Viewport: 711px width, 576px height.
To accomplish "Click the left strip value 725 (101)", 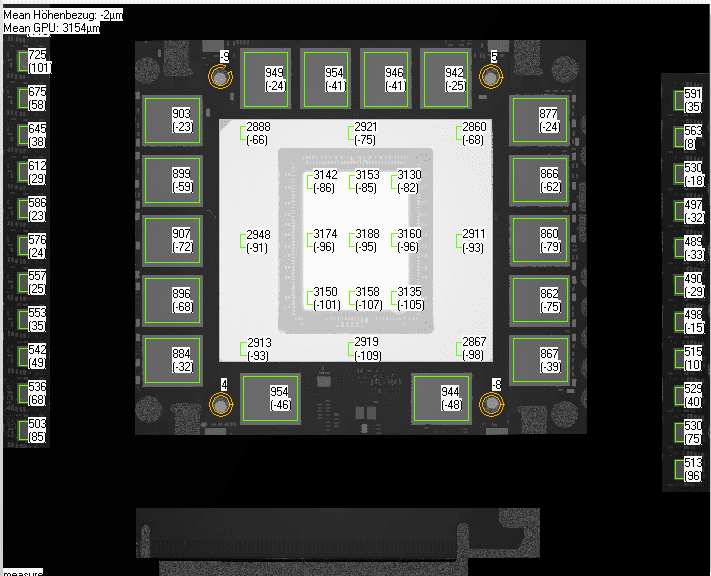I will tap(39, 61).
